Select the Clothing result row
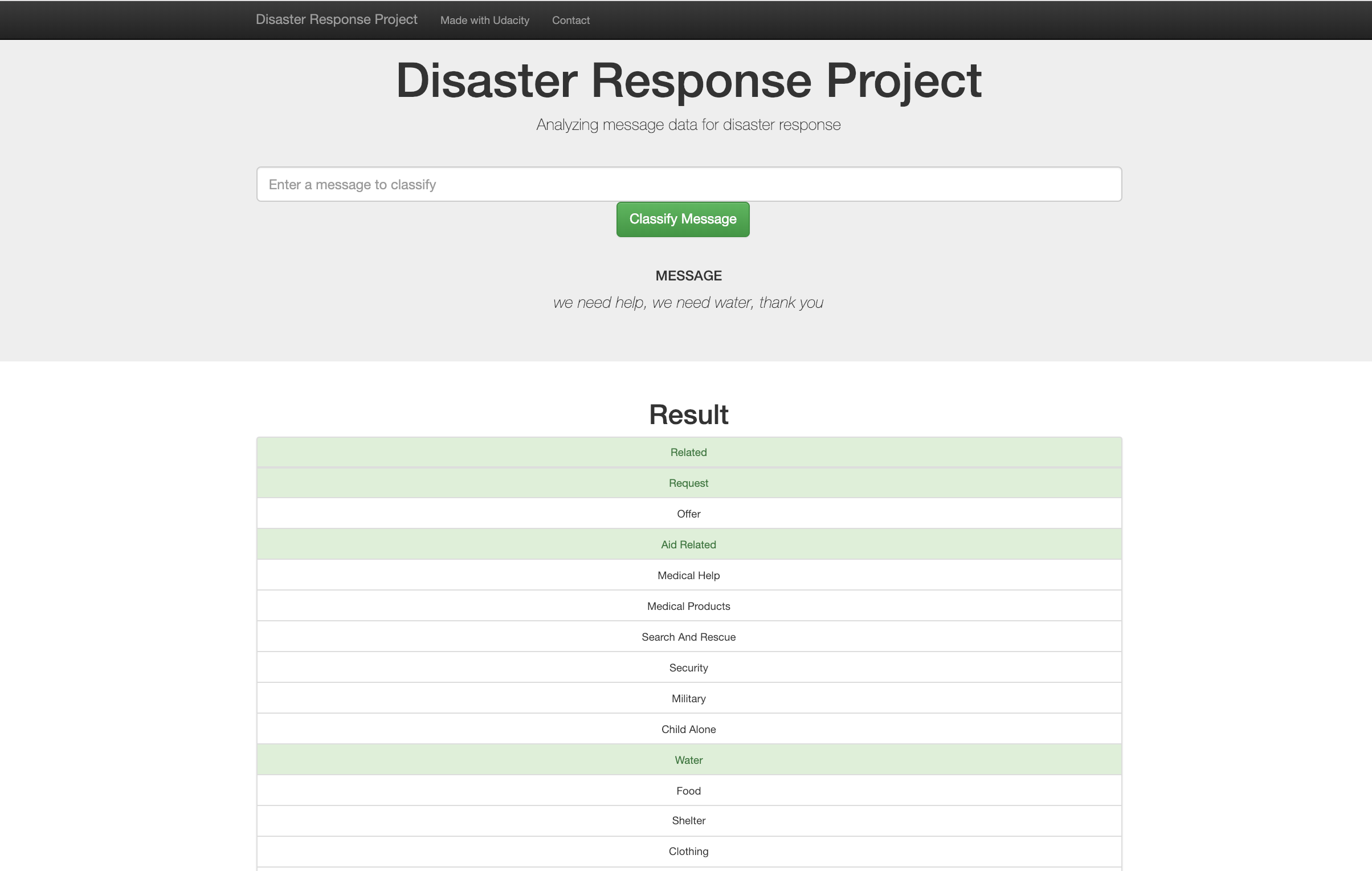Viewport: 1372px width, 871px height. coord(689,852)
